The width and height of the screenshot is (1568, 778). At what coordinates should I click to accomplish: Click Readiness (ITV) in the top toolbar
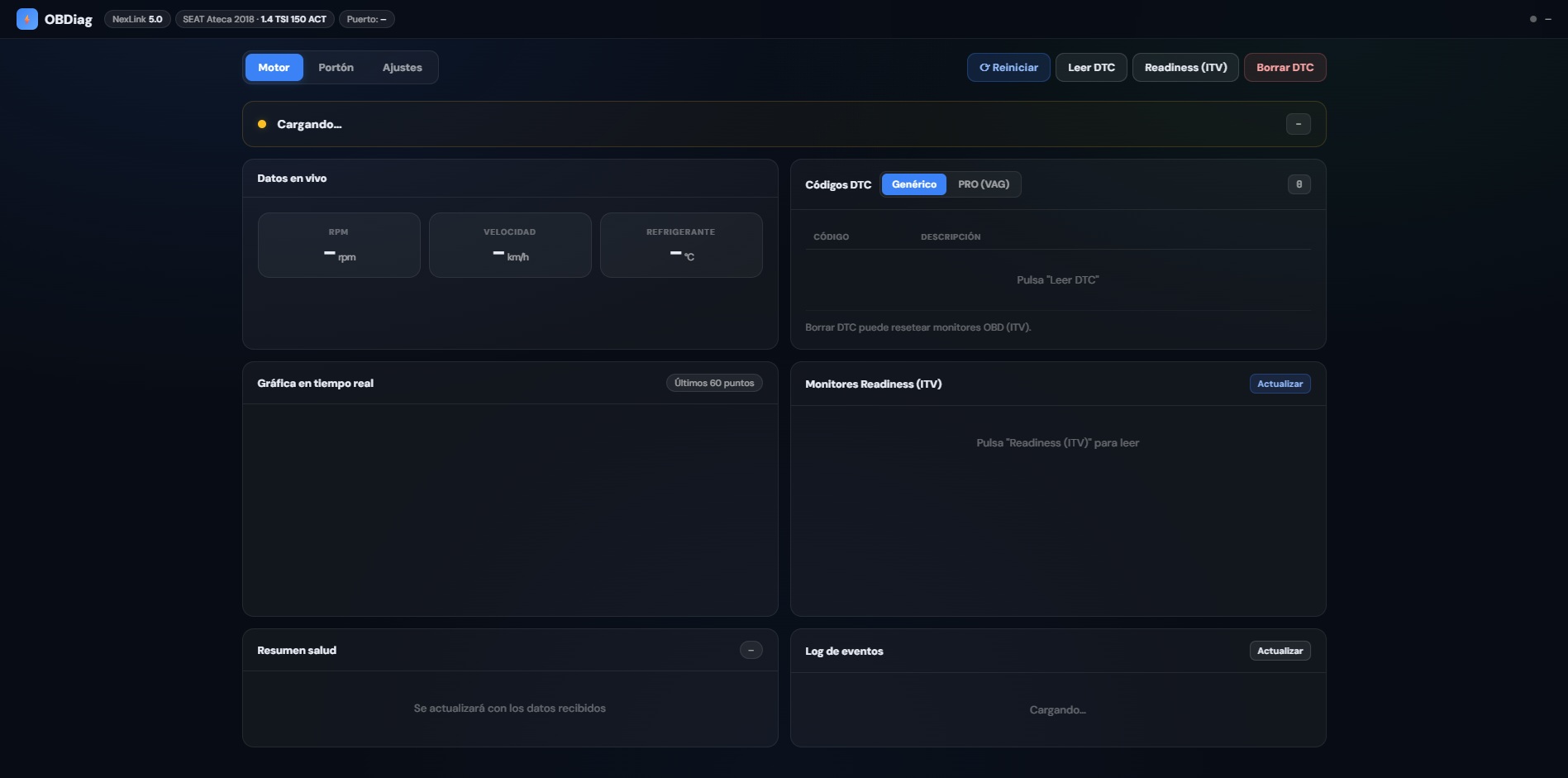click(x=1185, y=68)
